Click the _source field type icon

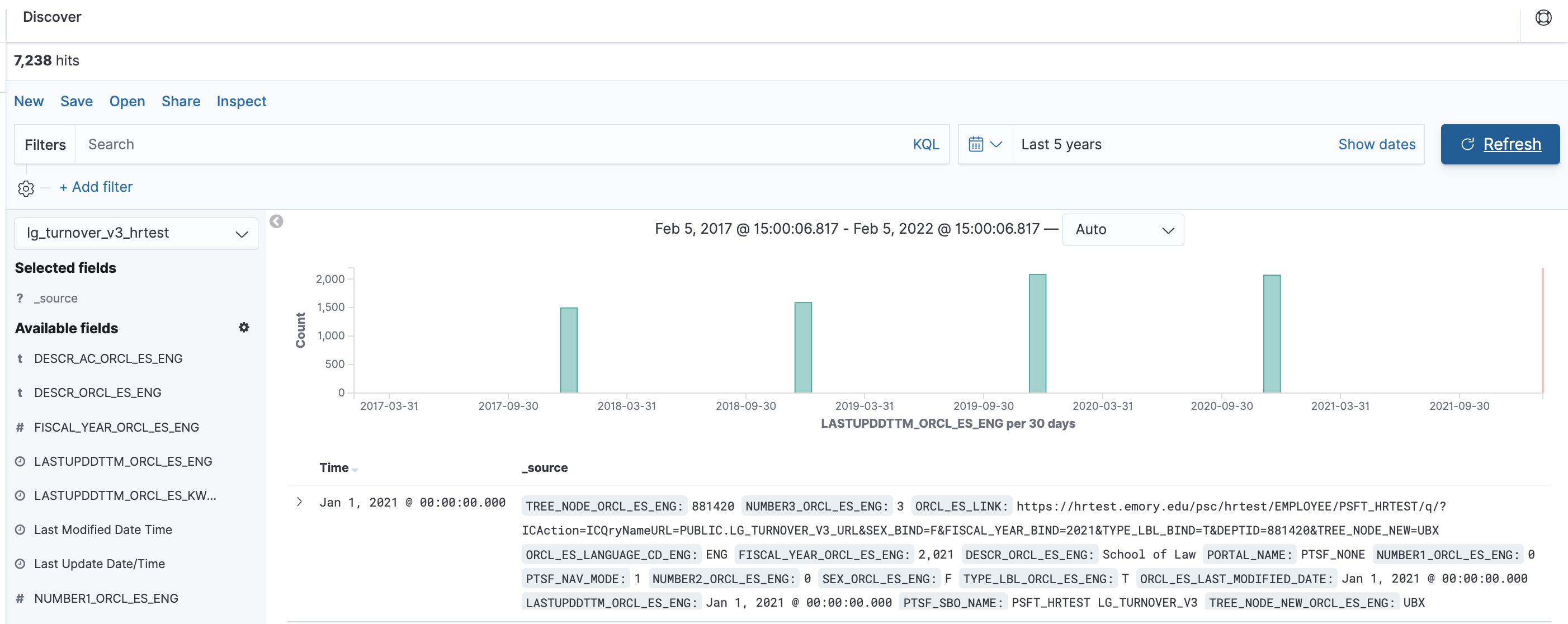pos(20,299)
